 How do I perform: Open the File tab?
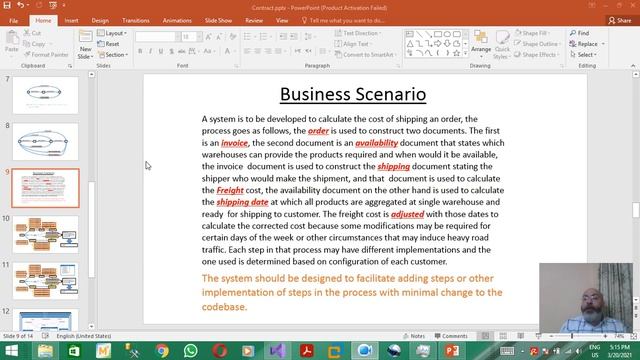tap(13, 20)
